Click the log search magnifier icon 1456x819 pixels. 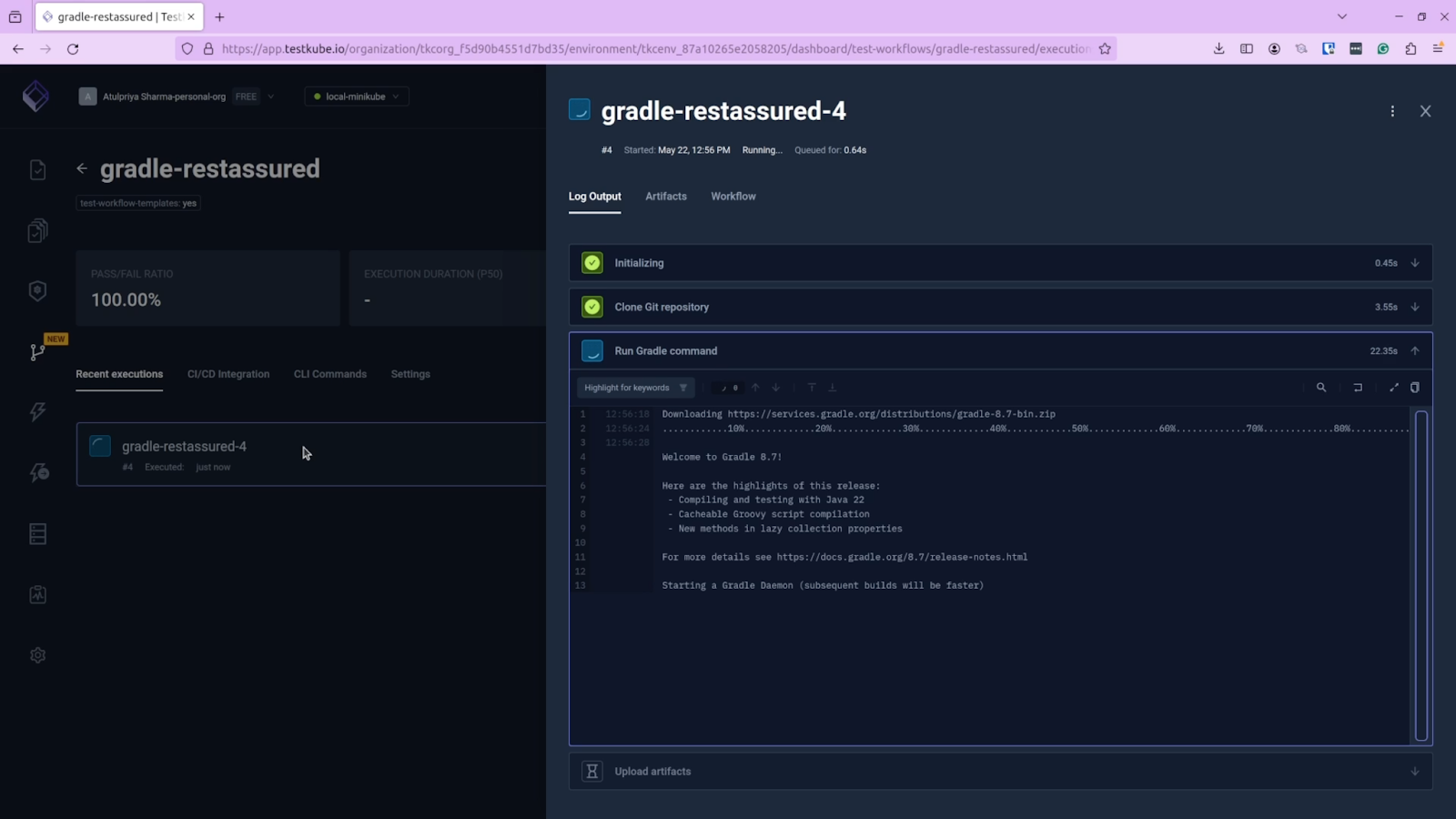click(1321, 388)
